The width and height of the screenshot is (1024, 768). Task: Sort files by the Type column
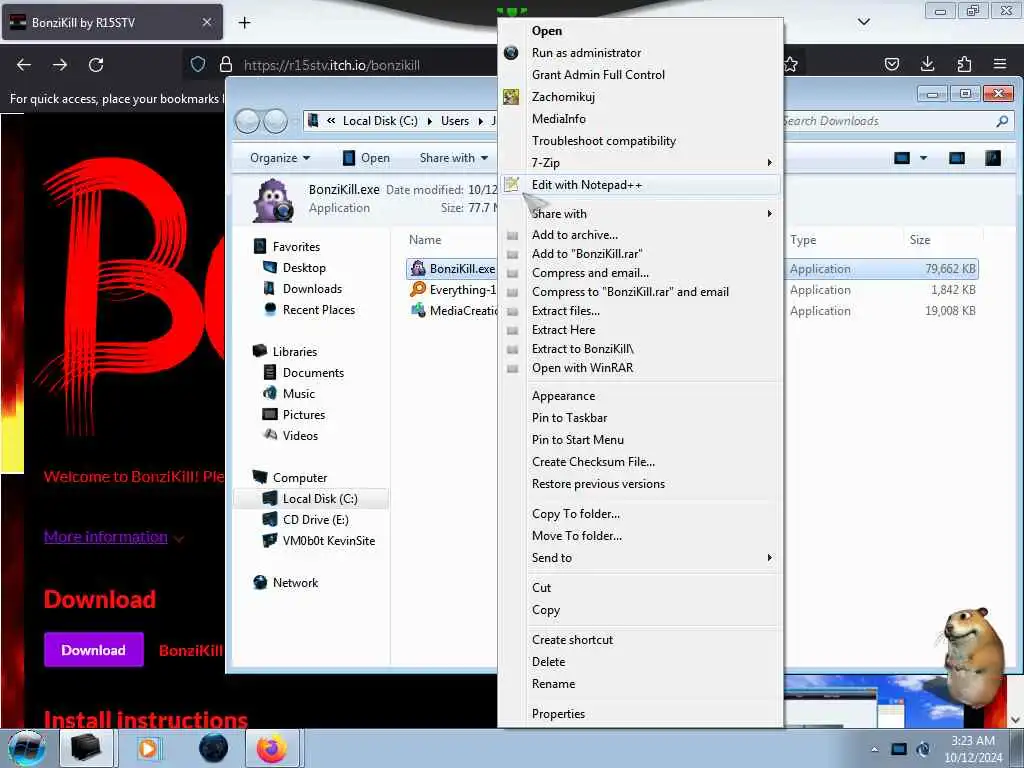click(x=803, y=240)
